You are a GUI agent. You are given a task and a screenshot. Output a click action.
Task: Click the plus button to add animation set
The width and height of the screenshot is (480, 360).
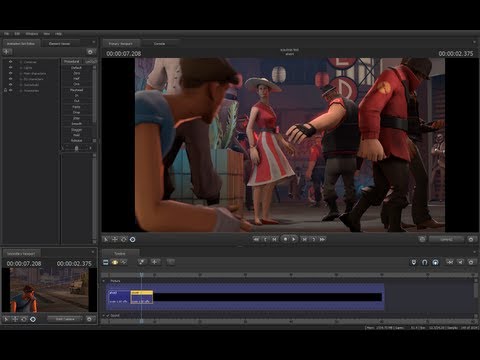(7, 52)
